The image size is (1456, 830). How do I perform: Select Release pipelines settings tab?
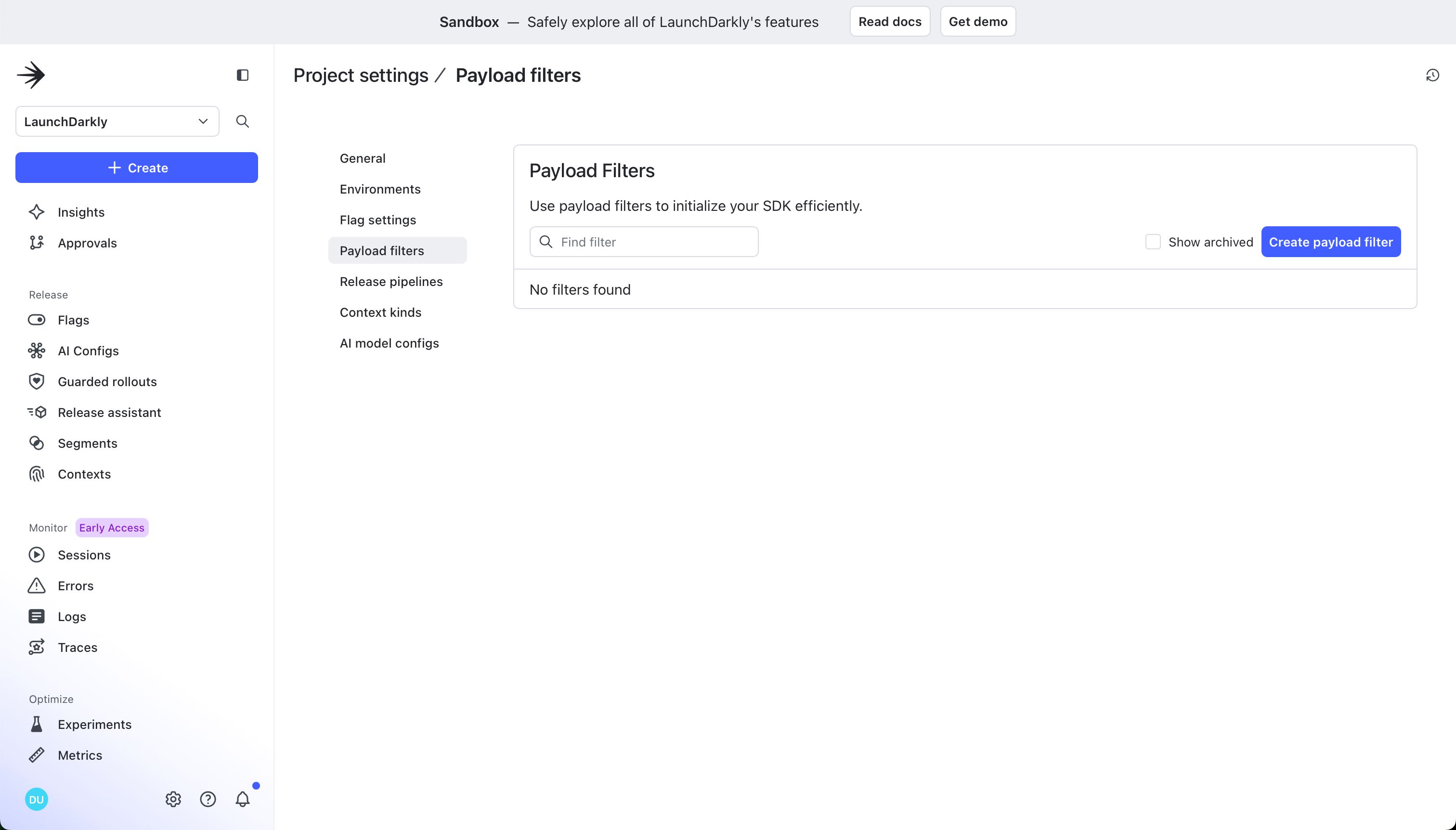[x=397, y=281]
